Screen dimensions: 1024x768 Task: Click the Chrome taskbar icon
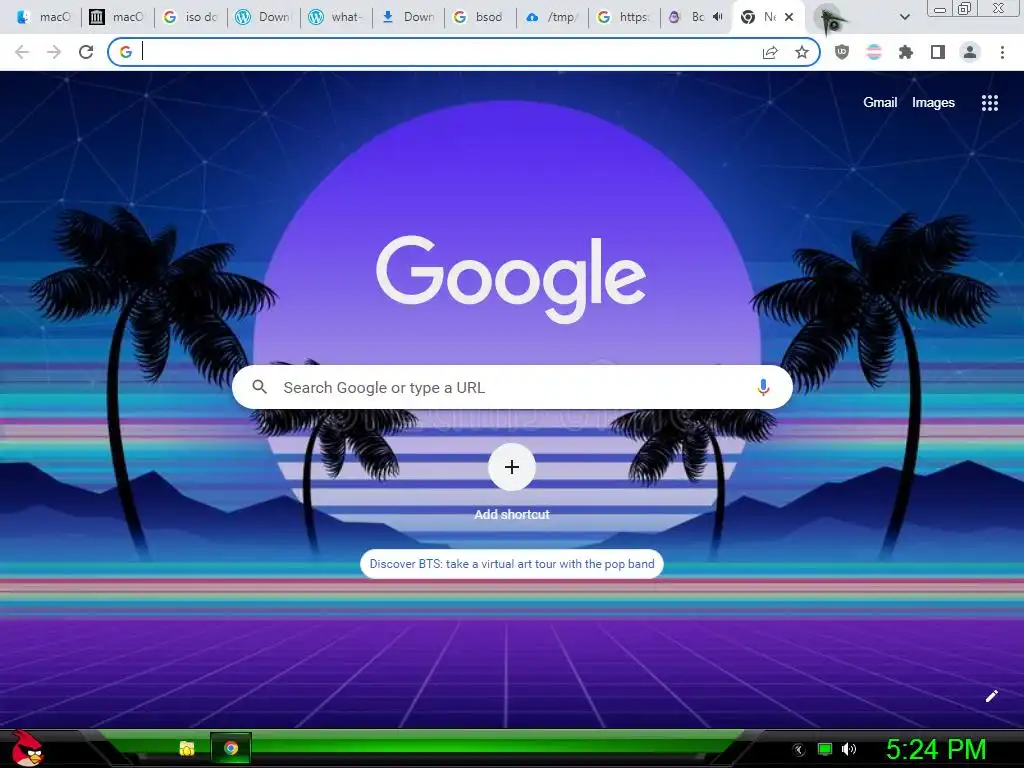click(x=231, y=748)
